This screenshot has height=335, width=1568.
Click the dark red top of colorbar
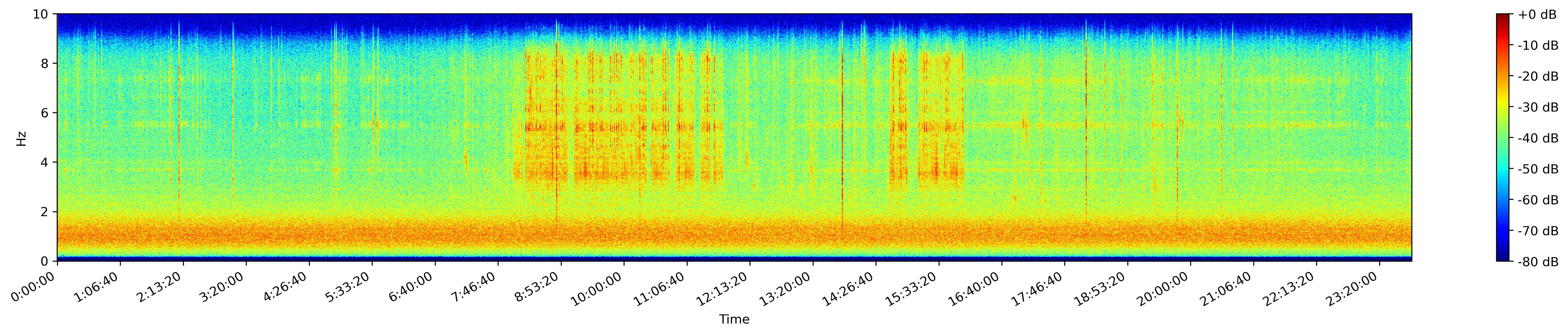tap(1503, 18)
